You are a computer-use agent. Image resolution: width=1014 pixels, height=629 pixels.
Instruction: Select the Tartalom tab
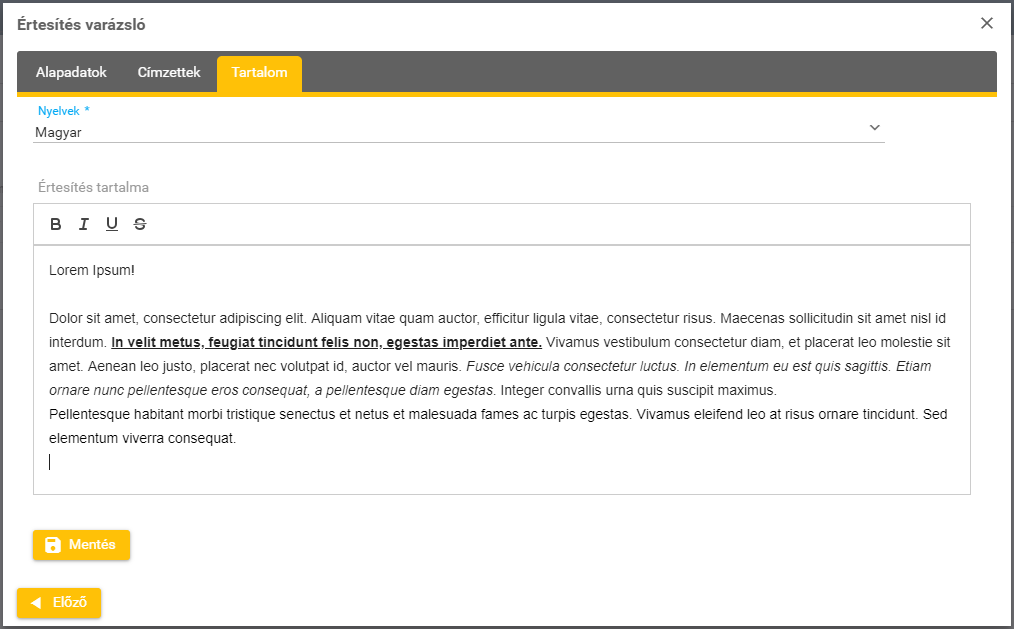coord(259,73)
